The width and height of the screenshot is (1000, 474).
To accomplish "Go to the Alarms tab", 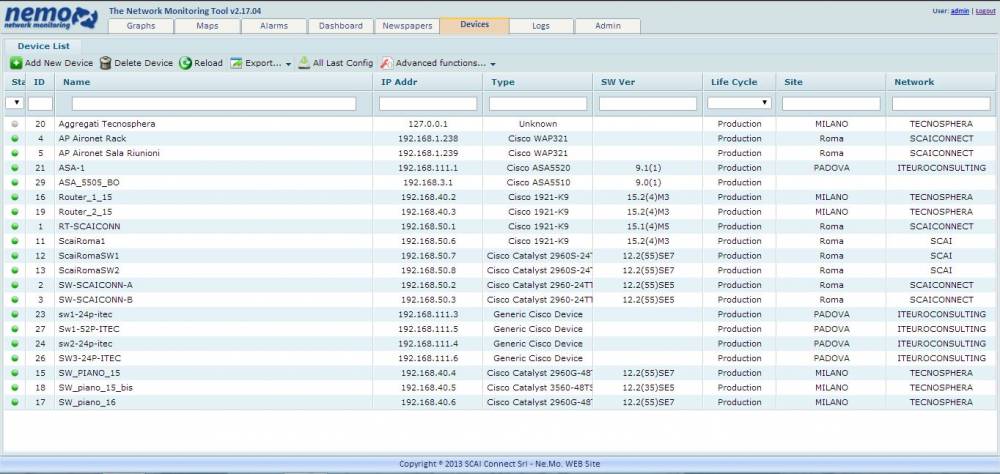I will point(274,26).
